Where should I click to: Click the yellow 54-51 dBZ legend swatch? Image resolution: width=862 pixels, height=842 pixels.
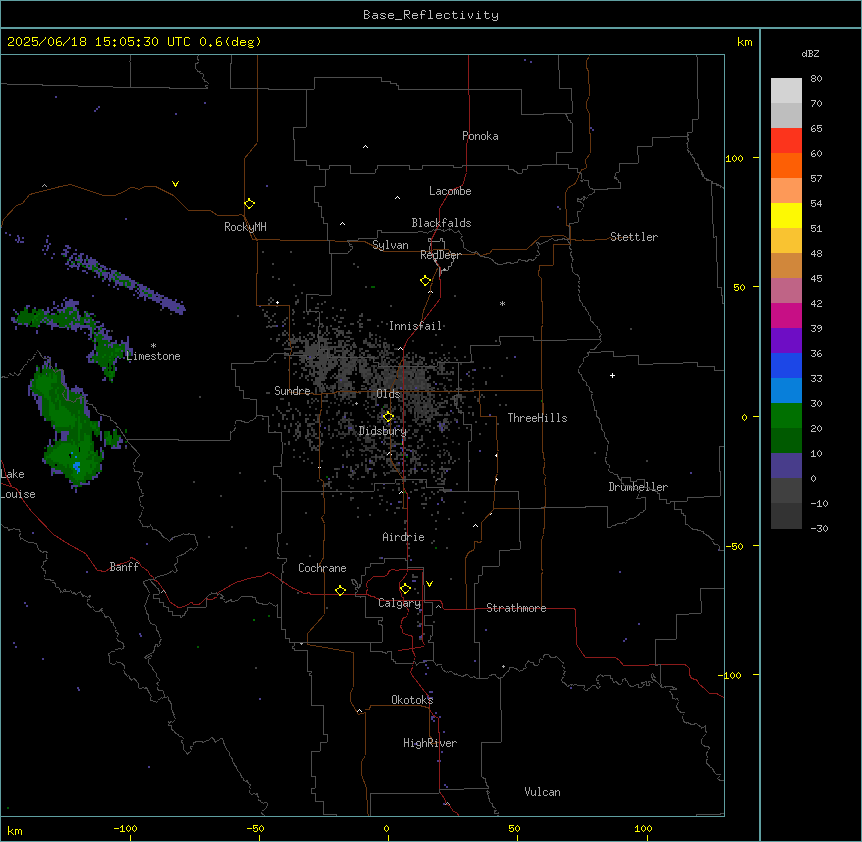pos(786,215)
